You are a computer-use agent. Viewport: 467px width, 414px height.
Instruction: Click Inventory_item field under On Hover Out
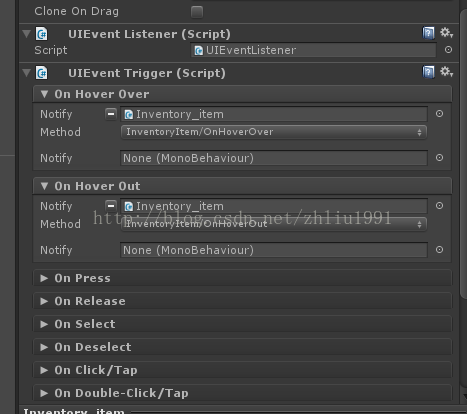coord(274,206)
